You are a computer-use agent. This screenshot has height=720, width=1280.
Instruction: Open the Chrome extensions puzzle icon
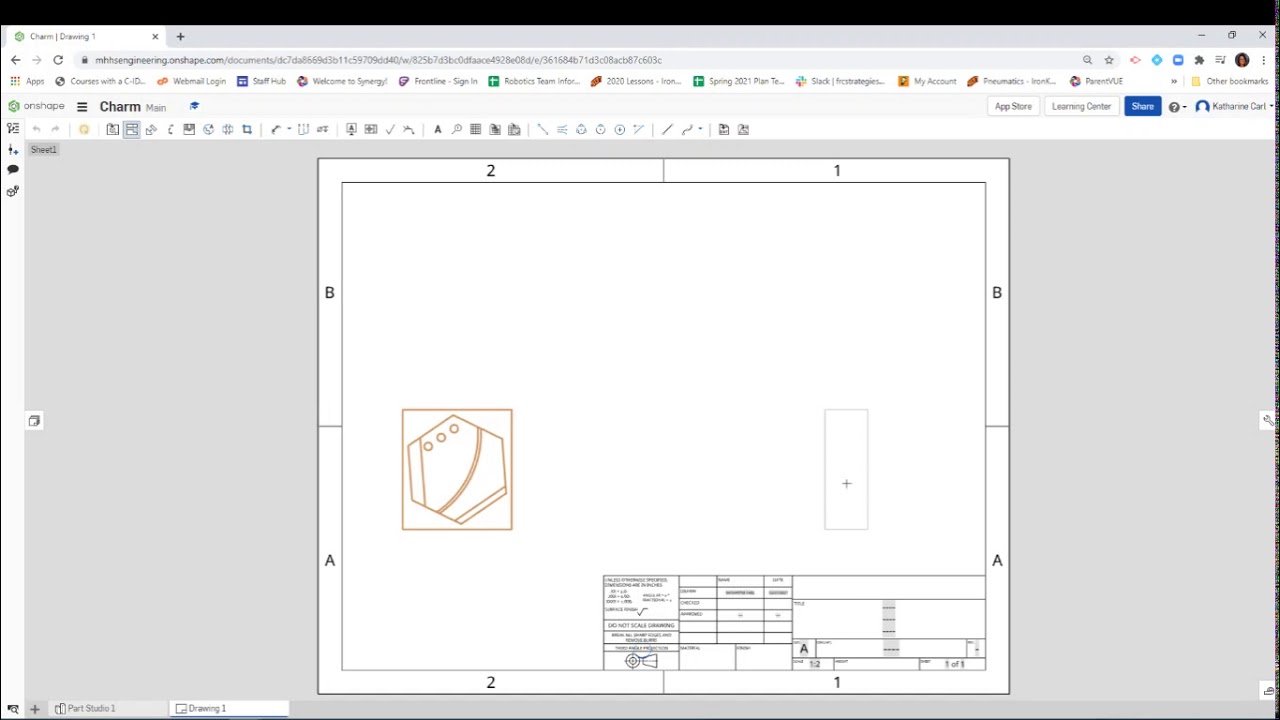click(1199, 60)
